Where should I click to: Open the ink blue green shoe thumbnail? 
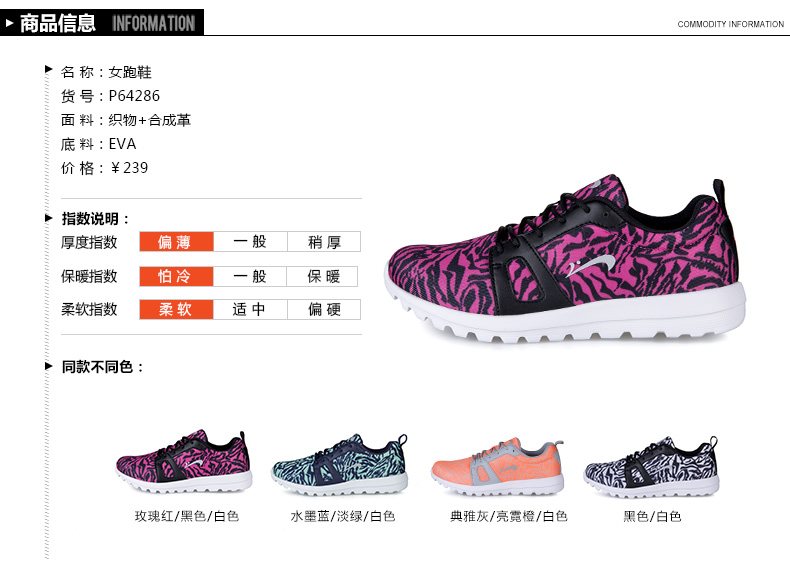[340, 464]
